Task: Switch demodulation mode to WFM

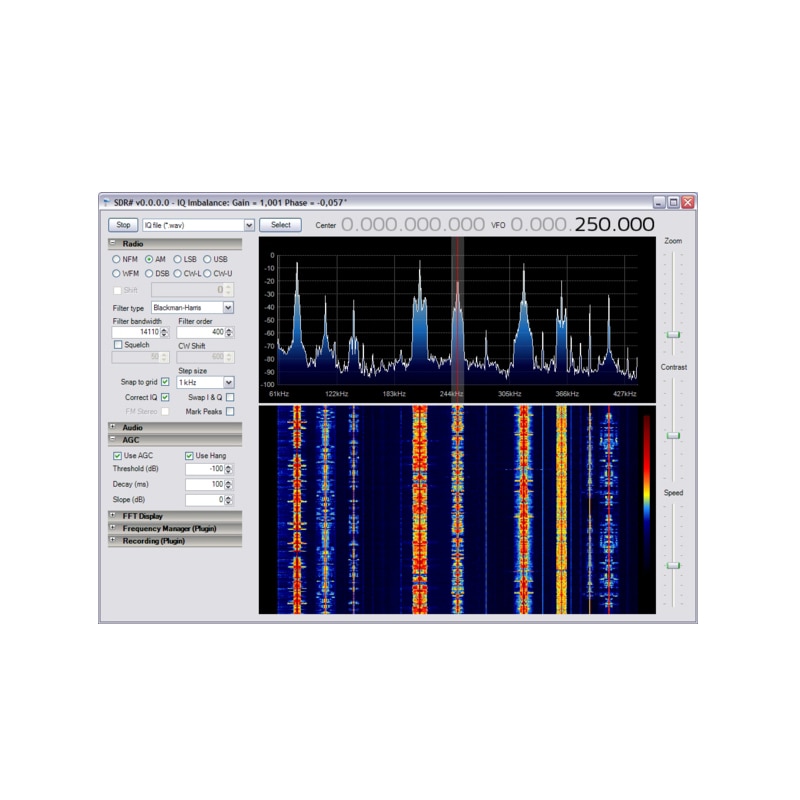Action: [118, 272]
